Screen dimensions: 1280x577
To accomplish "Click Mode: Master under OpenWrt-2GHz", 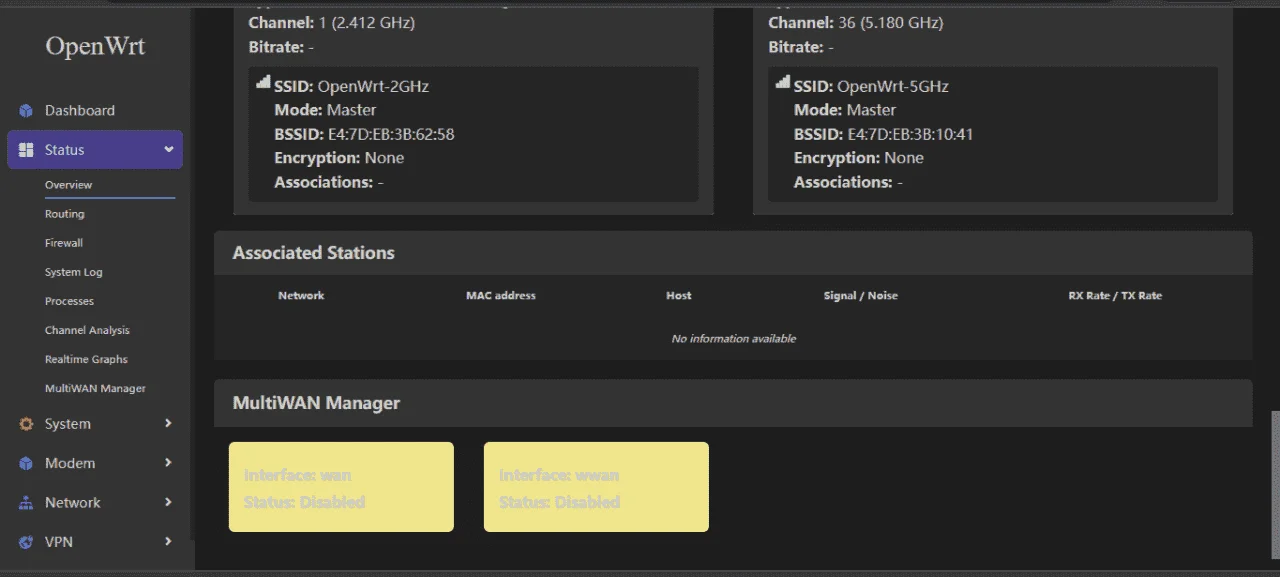I will click(x=325, y=110).
